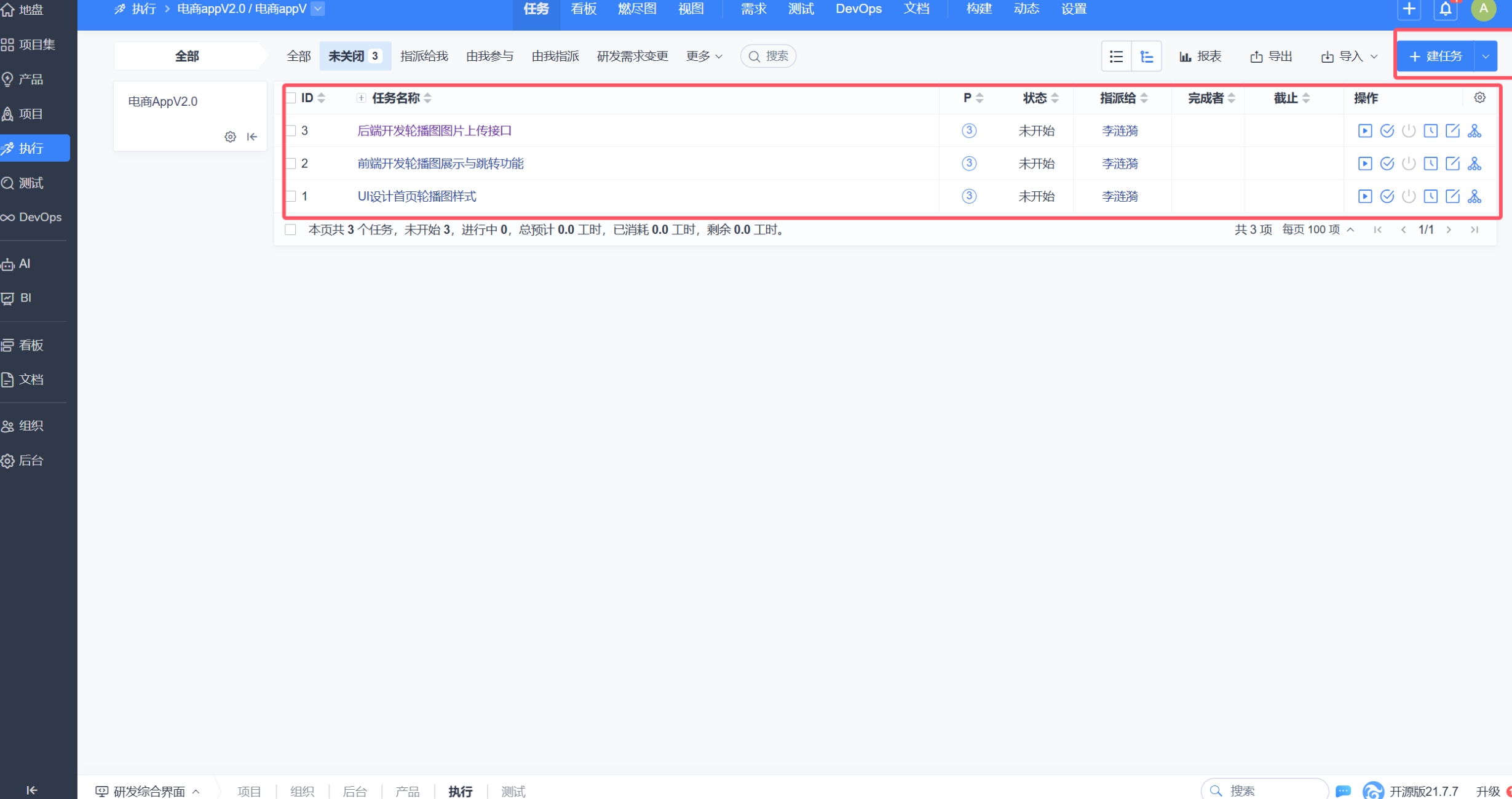Open task link UI设计首页轮播图样式
The width and height of the screenshot is (1512, 799).
coord(416,196)
